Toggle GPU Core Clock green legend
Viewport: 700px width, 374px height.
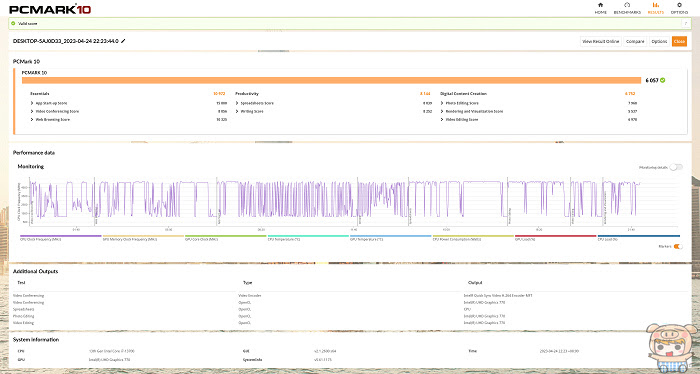pyautogui.click(x=225, y=238)
